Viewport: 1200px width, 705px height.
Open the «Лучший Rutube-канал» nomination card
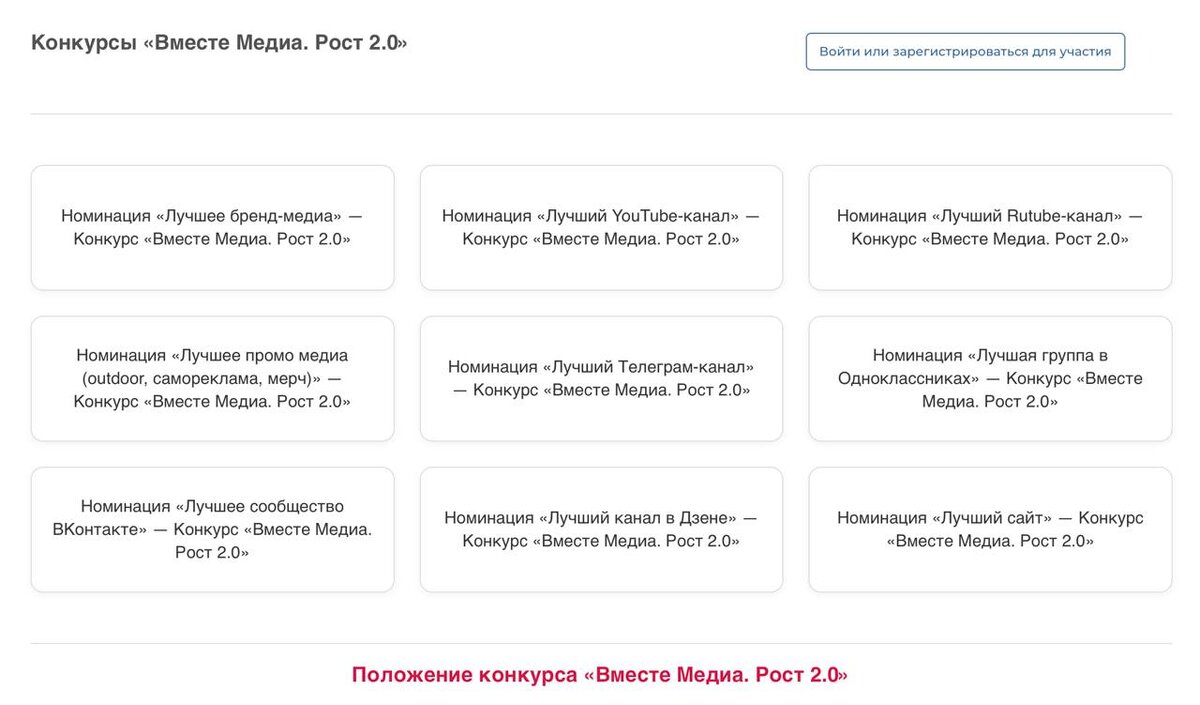[990, 228]
